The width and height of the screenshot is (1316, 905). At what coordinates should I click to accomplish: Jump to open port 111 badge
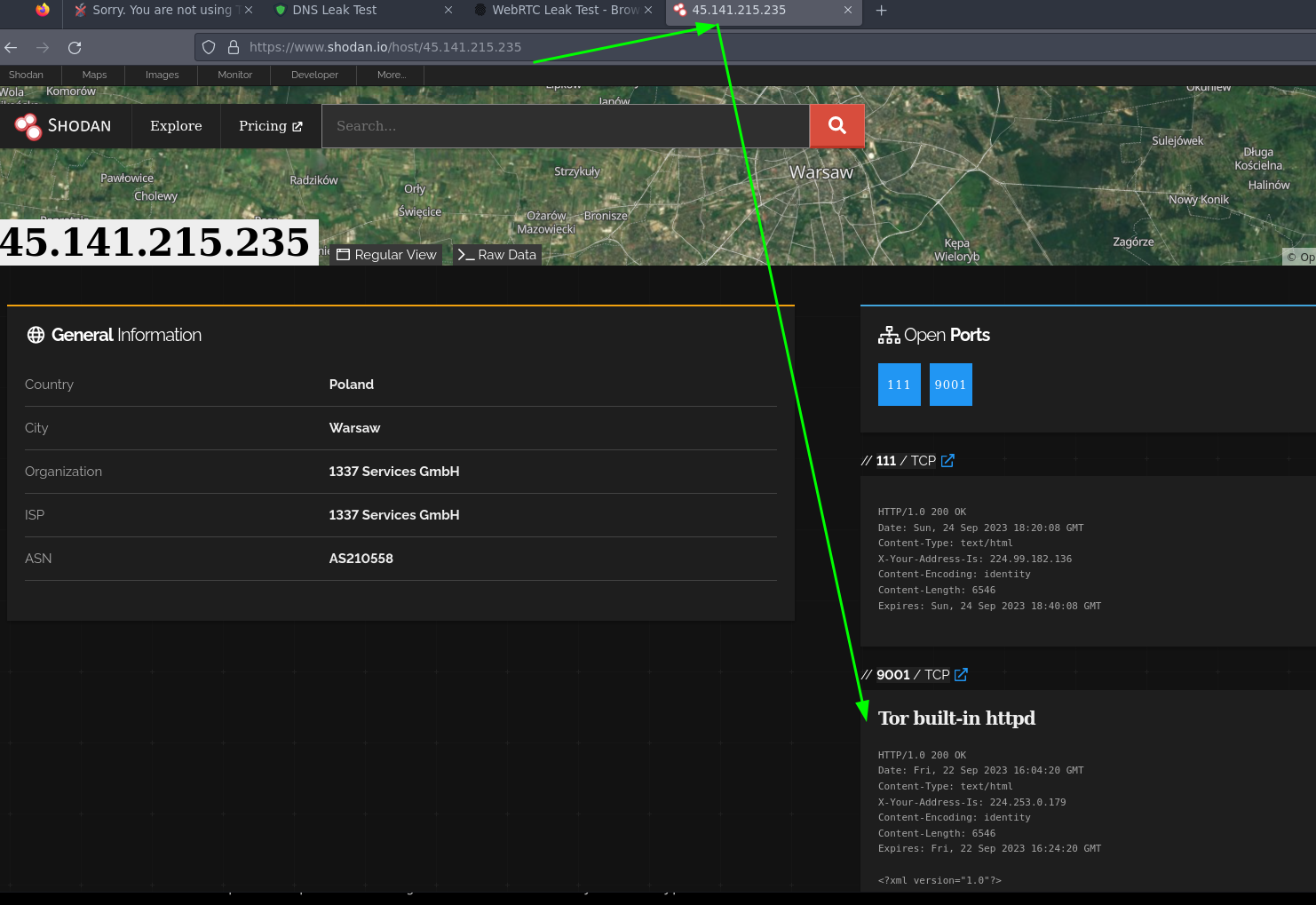click(900, 385)
